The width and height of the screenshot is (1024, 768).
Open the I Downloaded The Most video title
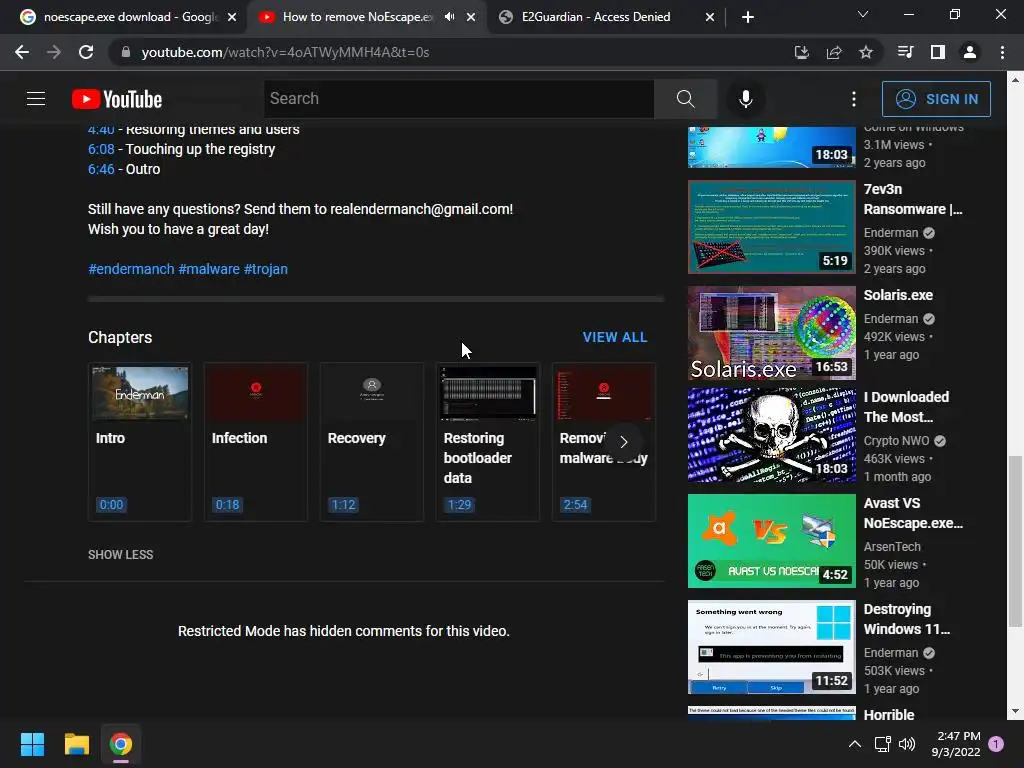pyautogui.click(x=906, y=407)
